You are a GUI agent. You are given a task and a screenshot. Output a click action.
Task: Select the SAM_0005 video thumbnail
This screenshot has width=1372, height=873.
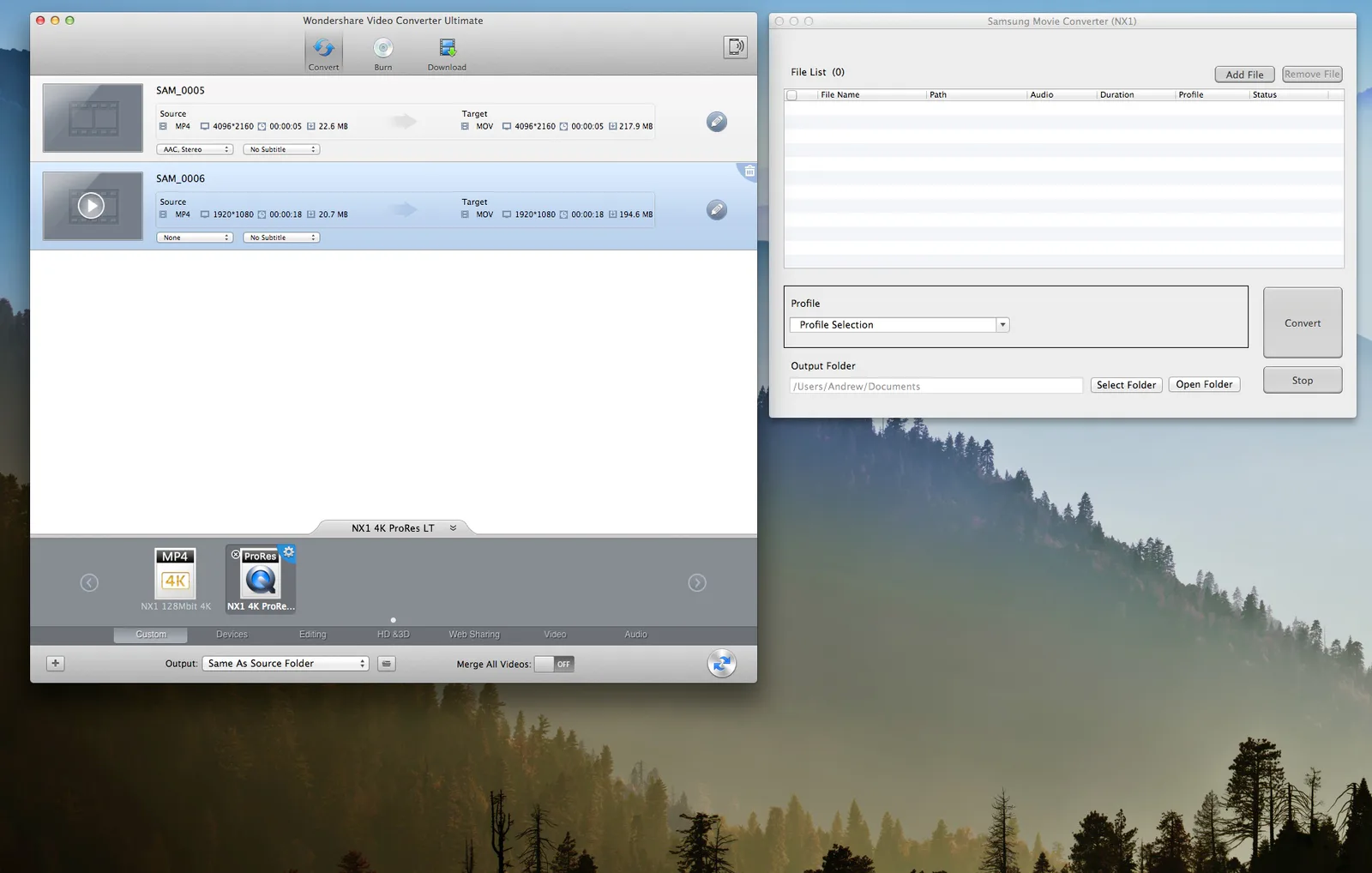(x=93, y=117)
